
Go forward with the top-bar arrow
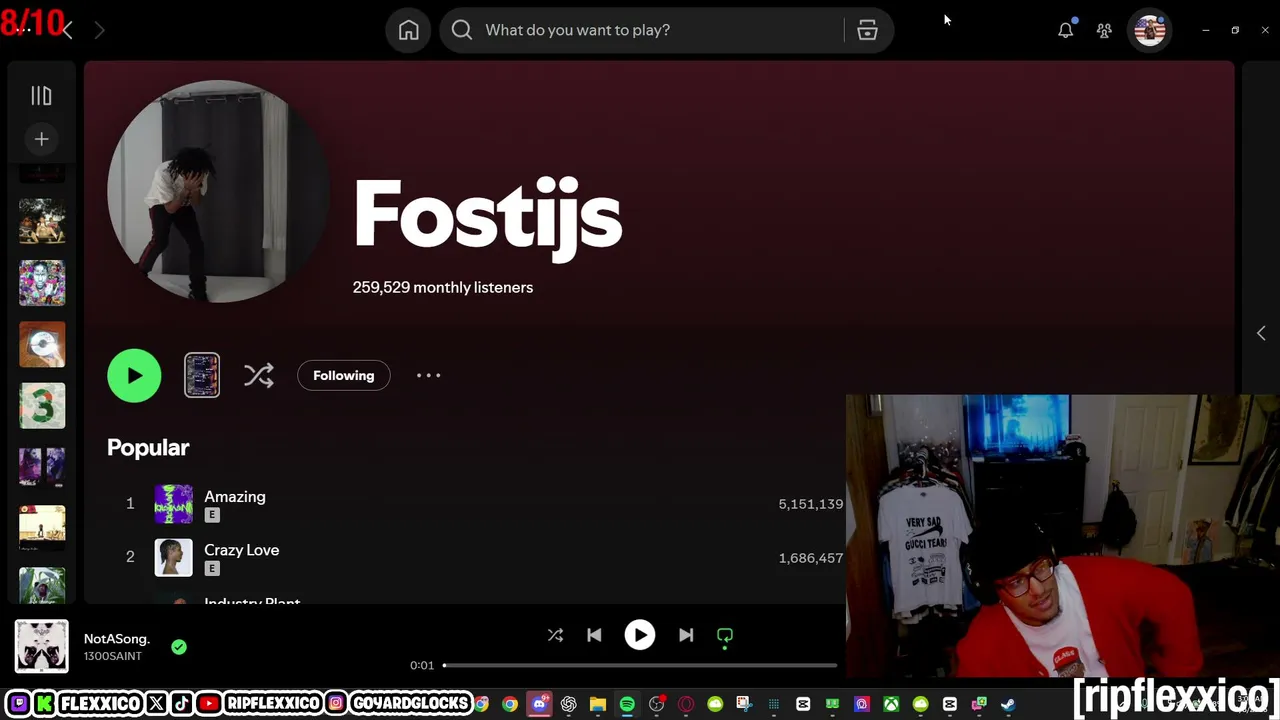point(99,30)
